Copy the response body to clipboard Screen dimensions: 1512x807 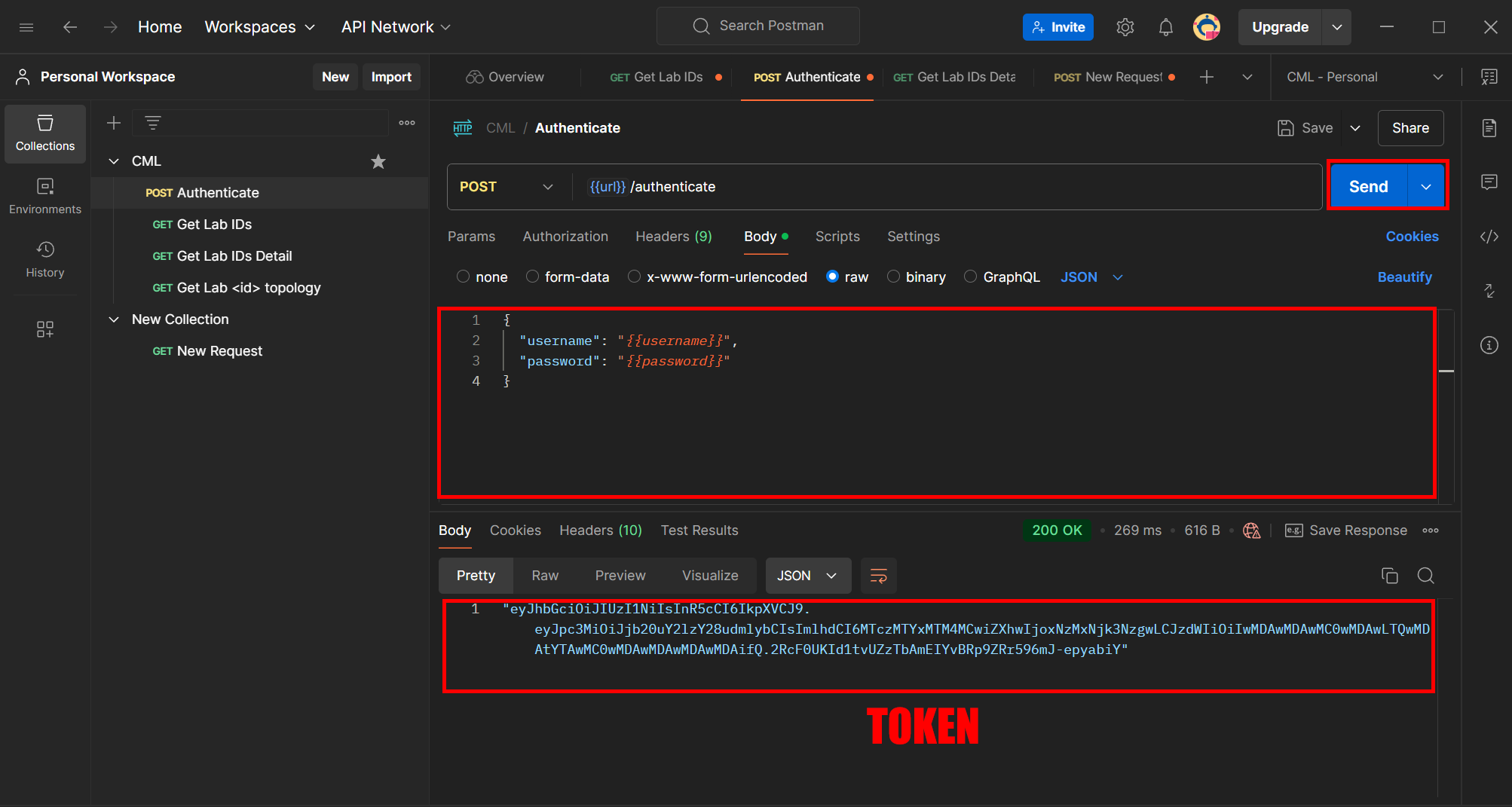(1389, 576)
